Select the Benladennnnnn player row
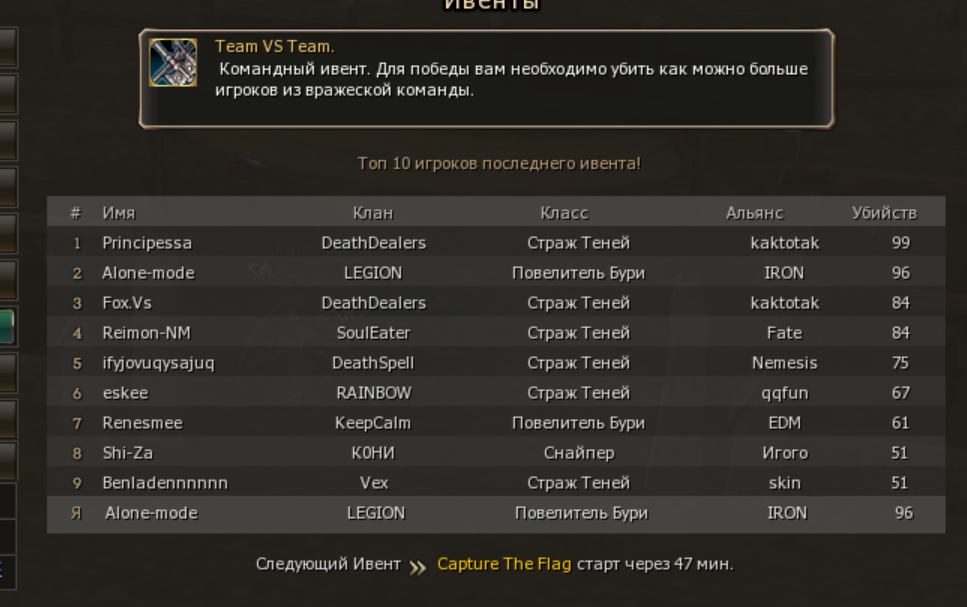 tap(165, 483)
